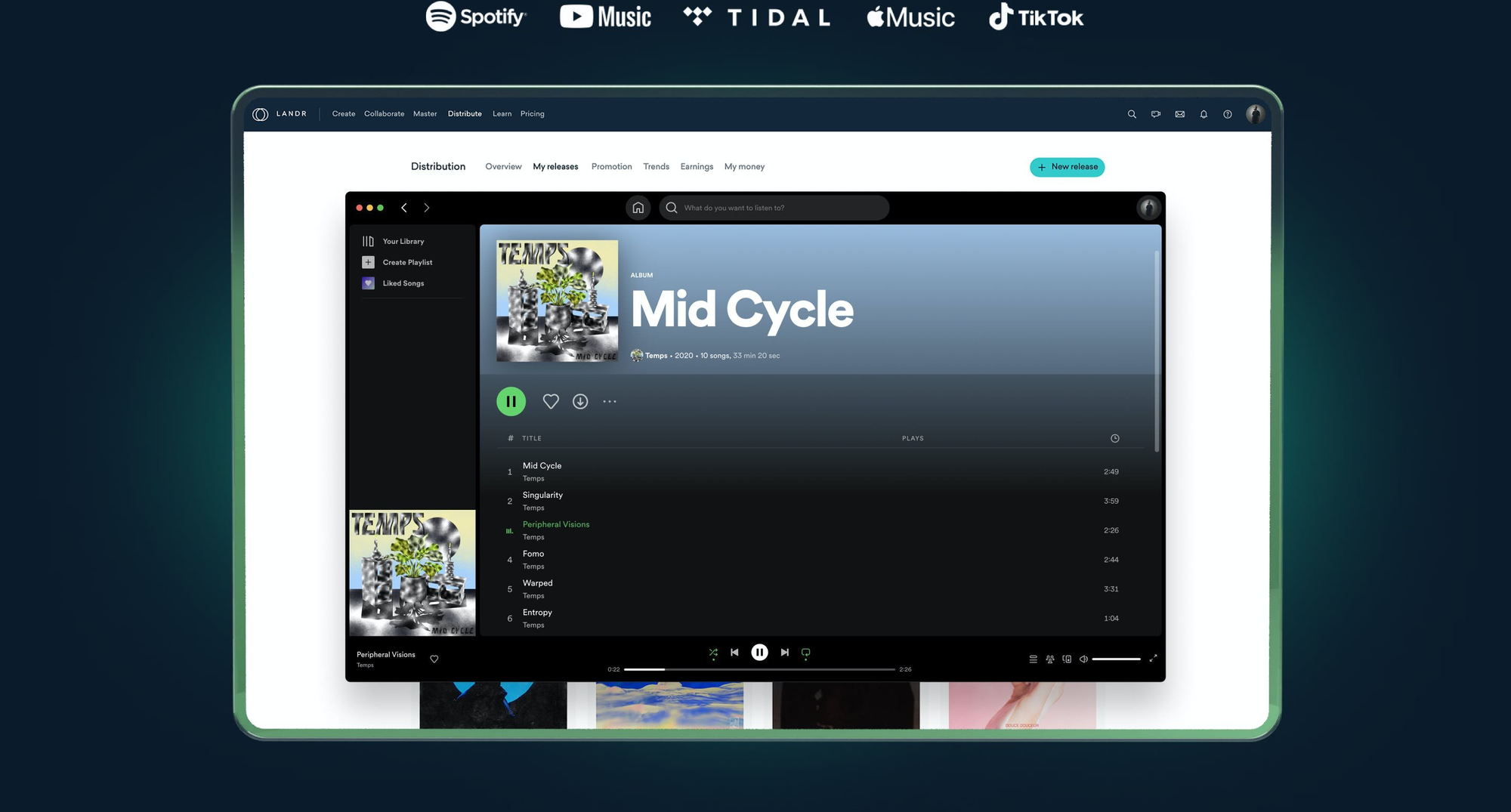The image size is (1511, 812).
Task: Open the album's three-dot more options
Action: 610,402
